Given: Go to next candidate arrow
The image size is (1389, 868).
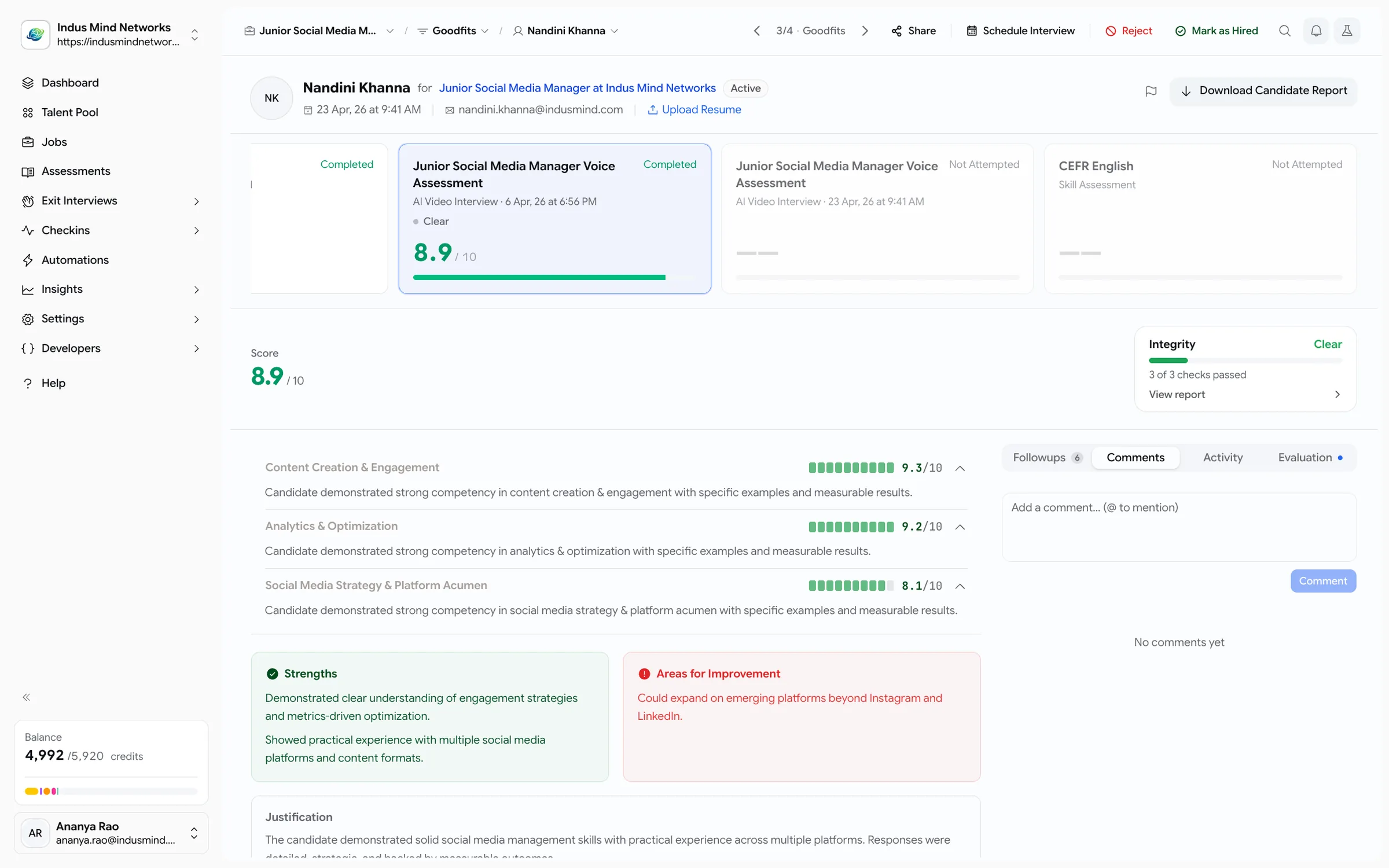Looking at the screenshot, I should click(x=865, y=31).
